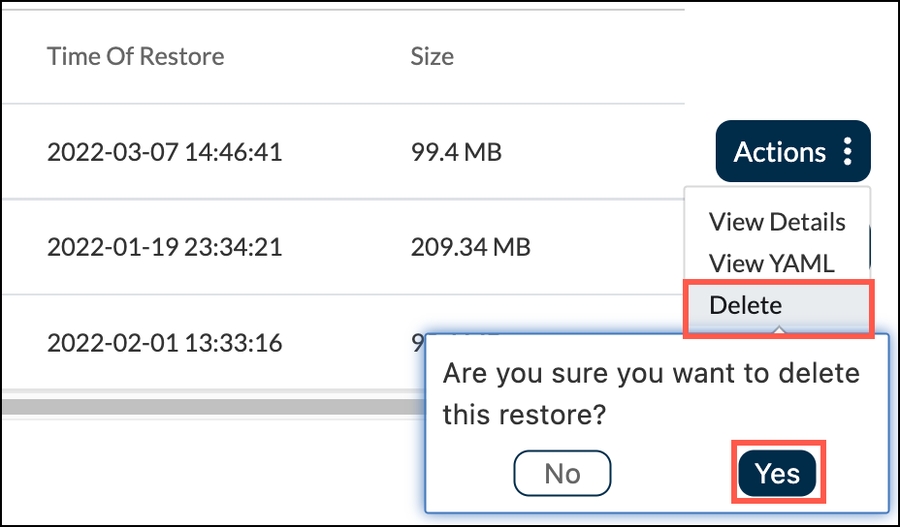Click the 99.4 MB size cell
The width and height of the screenshot is (900, 527).
[456, 153]
